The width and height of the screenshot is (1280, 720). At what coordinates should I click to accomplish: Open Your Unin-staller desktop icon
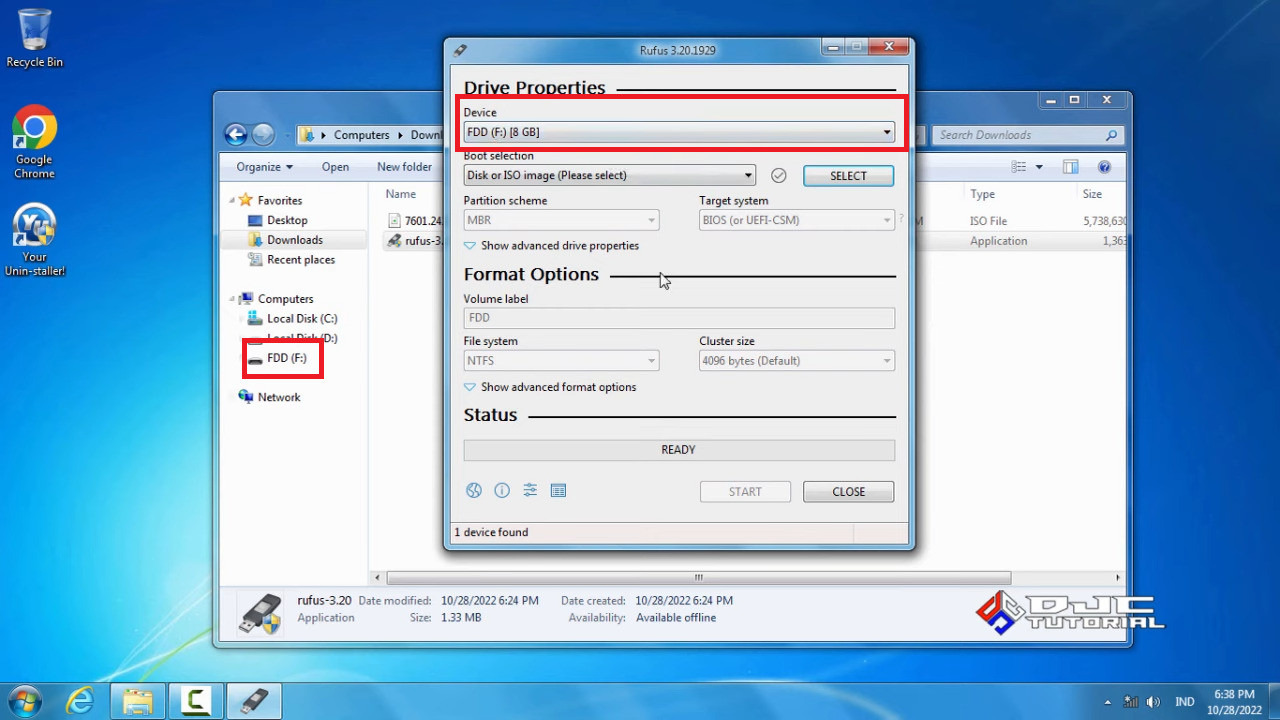tap(34, 240)
